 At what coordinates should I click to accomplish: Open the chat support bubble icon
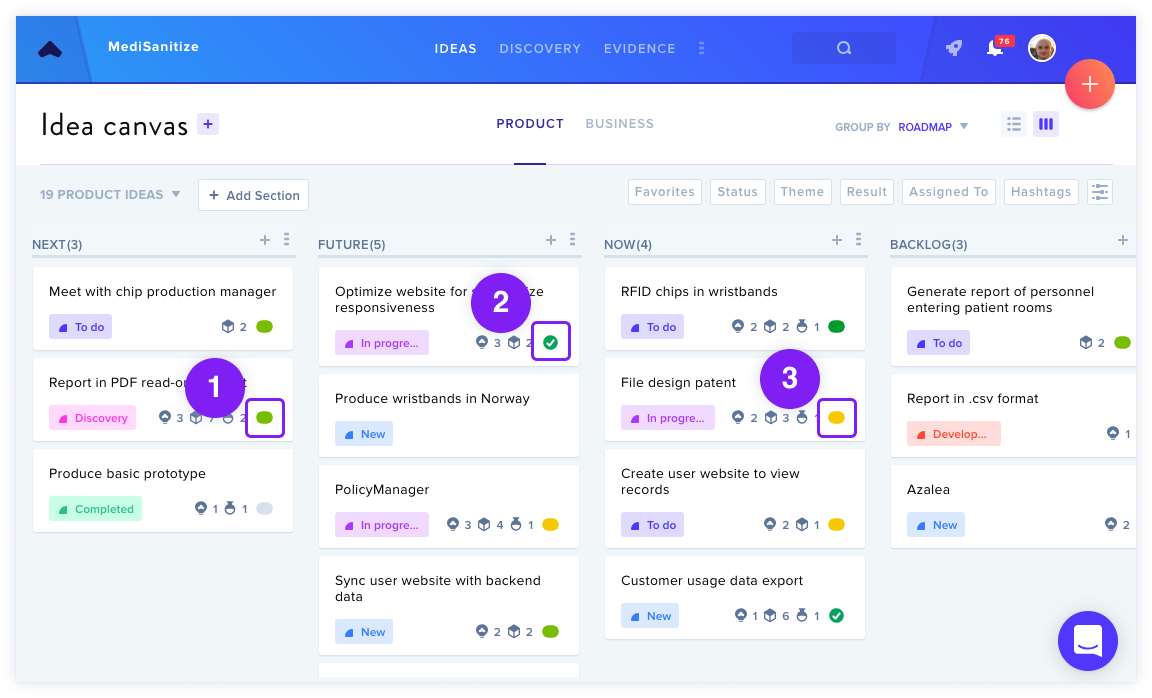[1087, 641]
